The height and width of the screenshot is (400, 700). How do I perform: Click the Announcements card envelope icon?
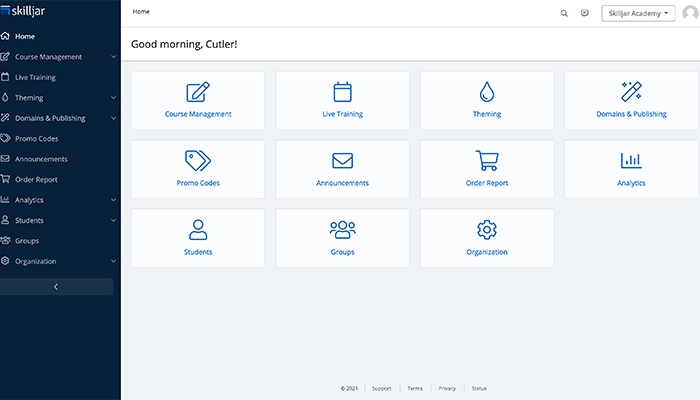342,161
